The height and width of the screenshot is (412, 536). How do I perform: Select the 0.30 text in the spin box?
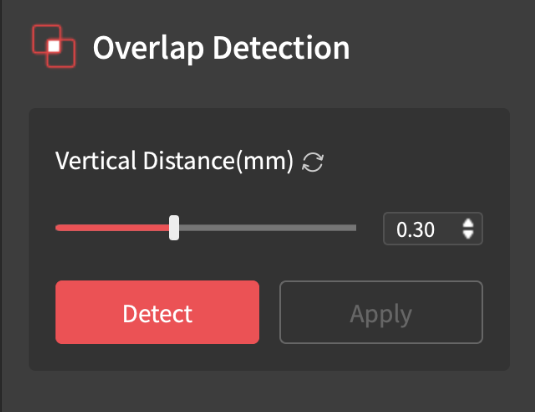[x=415, y=229]
